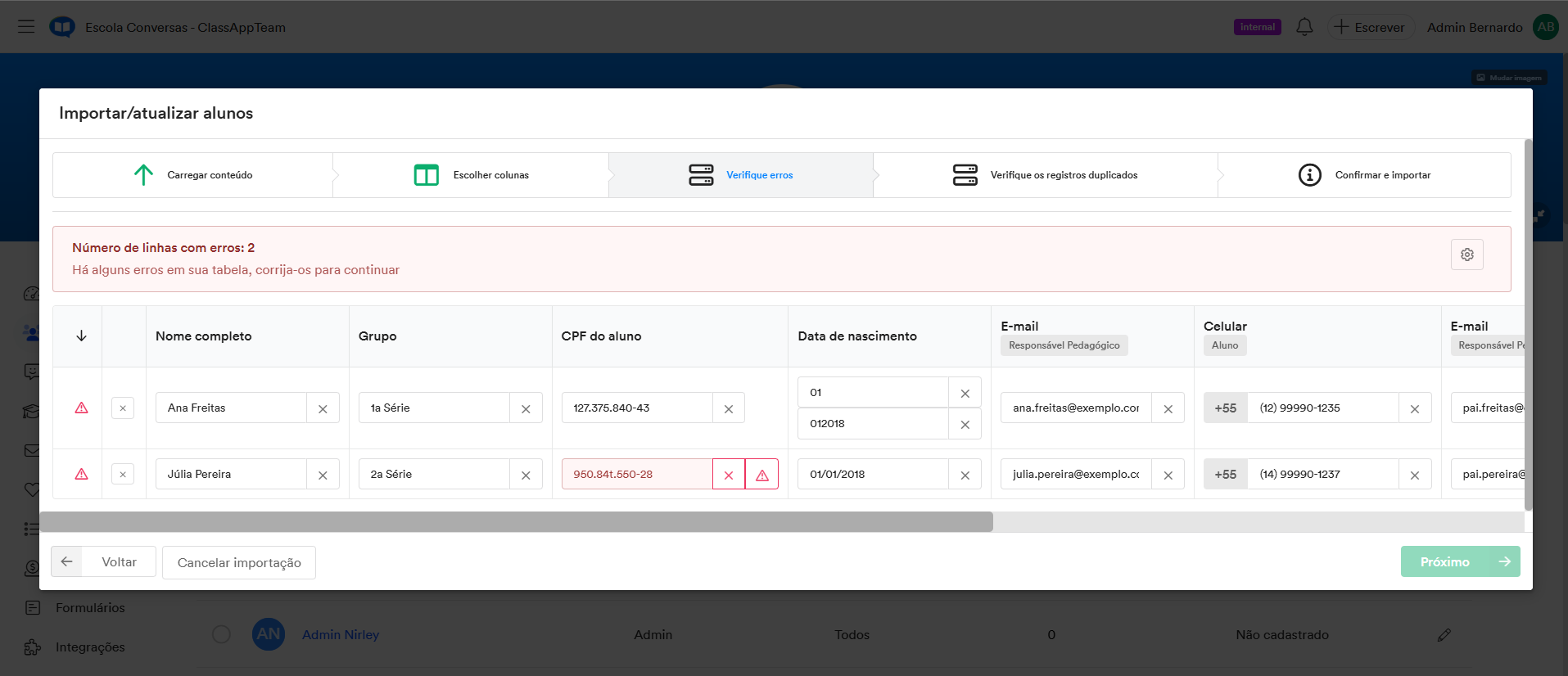Click the row warning icon for Ana Freitas

pos(81,408)
